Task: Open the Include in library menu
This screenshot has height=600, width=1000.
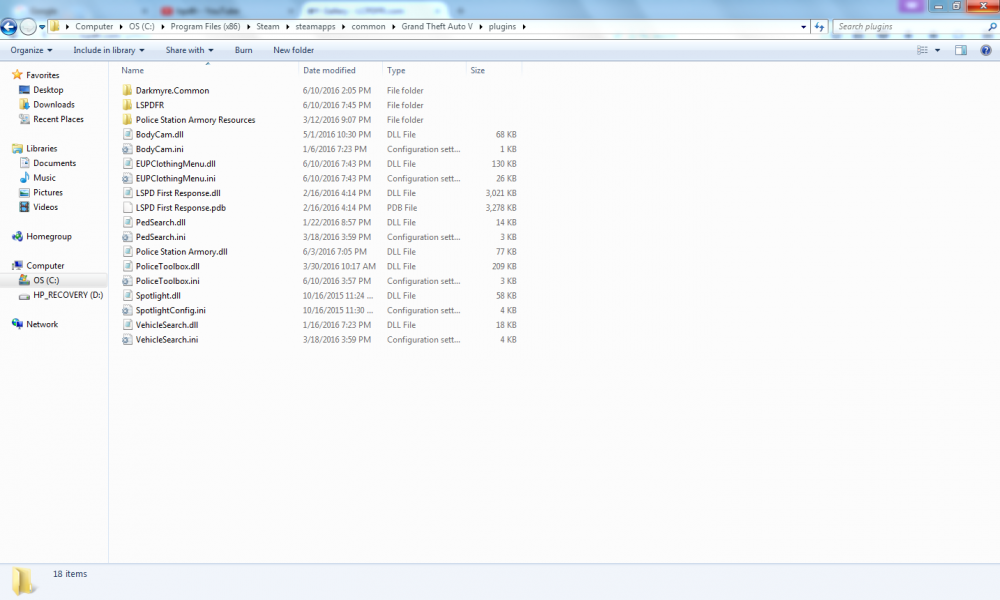Action: (108, 50)
